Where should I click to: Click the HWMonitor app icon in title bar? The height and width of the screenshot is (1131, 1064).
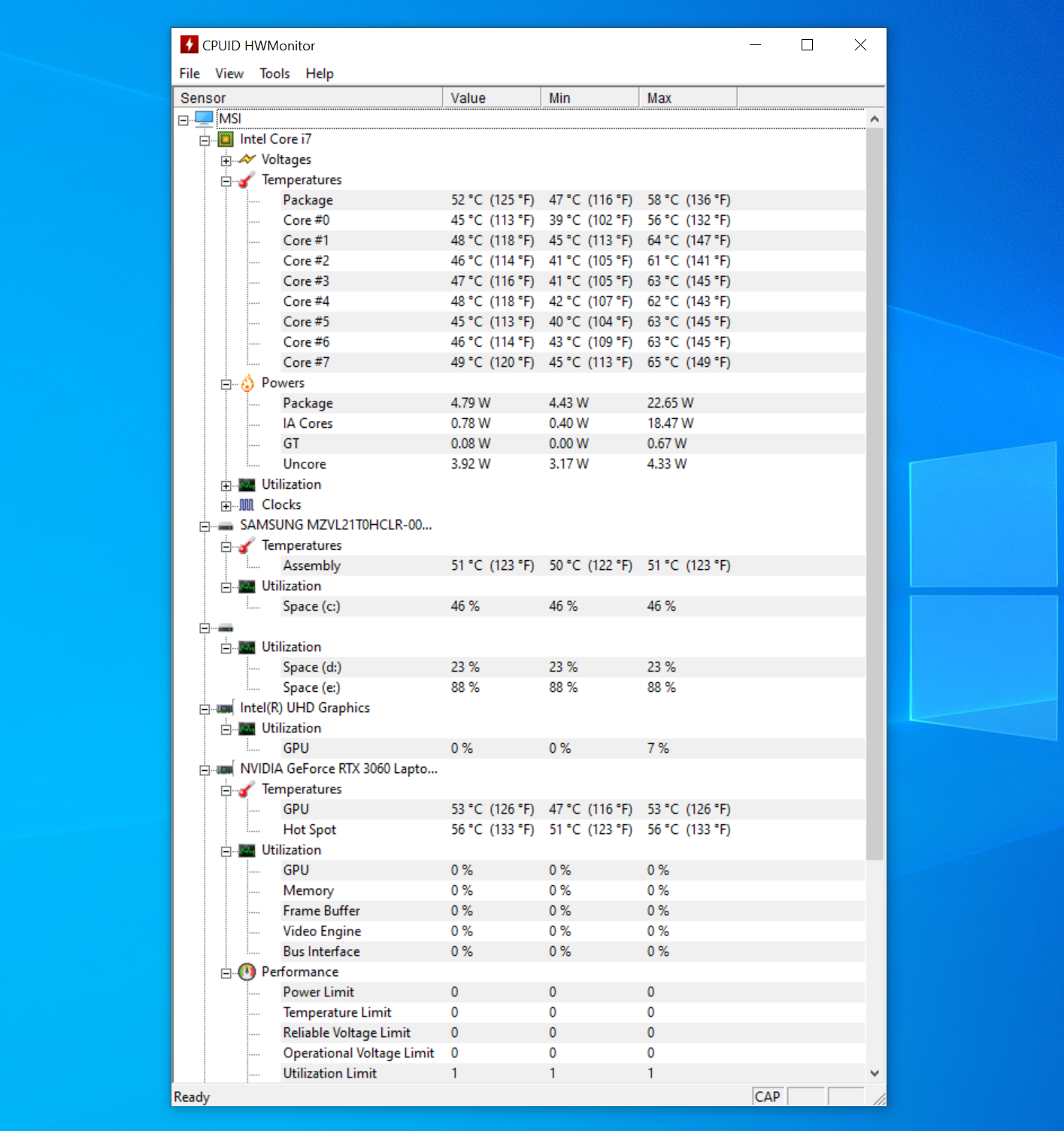(189, 45)
